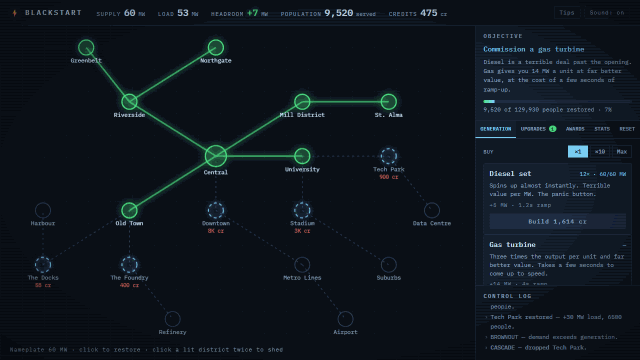The width and height of the screenshot is (640, 360).
Task: Open the Stats tab
Action: [x=602, y=129]
